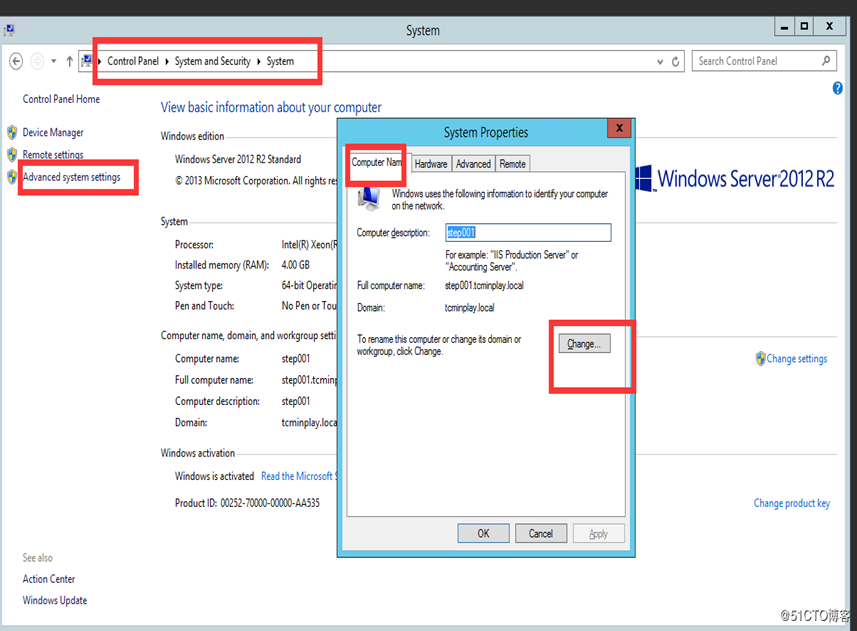Click Cancel in System Properties
This screenshot has height=631, width=857.
541,533
